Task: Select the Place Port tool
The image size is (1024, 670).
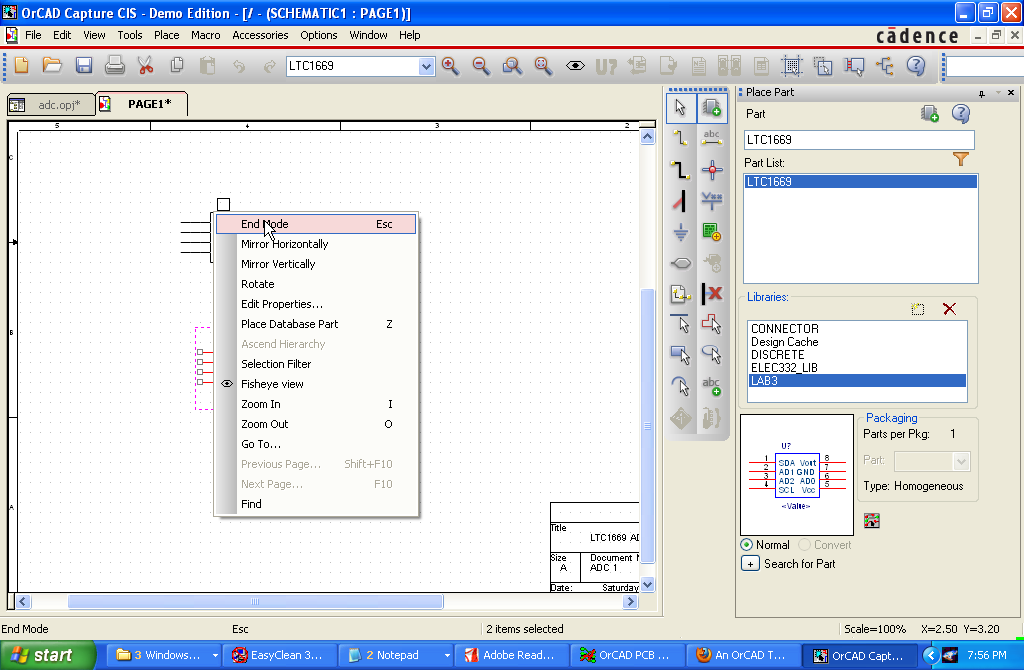Action: pyautogui.click(x=680, y=263)
